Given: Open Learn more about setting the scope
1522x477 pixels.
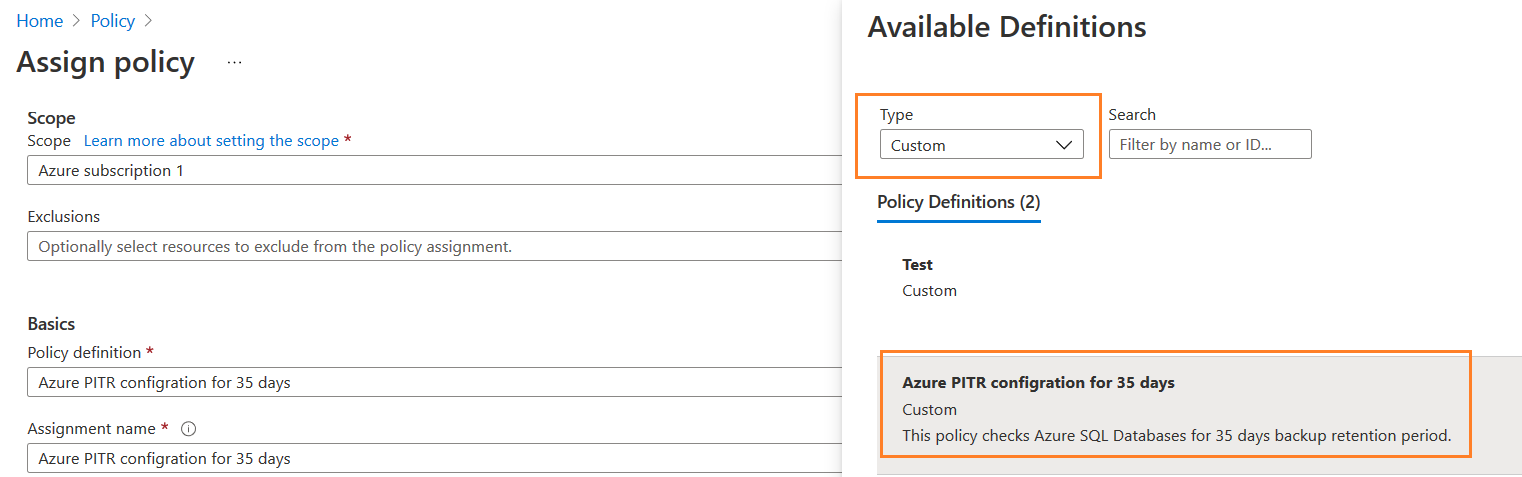Looking at the screenshot, I should point(211,141).
